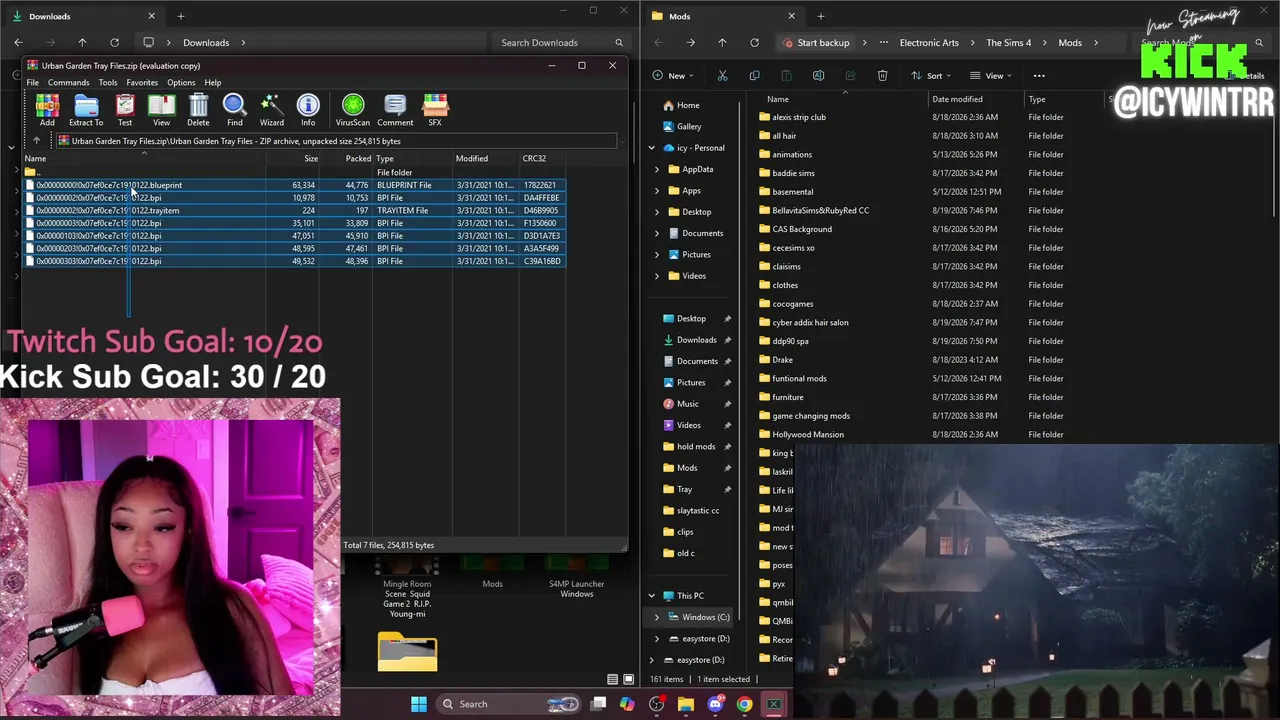Screen dimensions: 1280x720
Task: Open OBS Studio from the taskbar
Action: coord(656,704)
